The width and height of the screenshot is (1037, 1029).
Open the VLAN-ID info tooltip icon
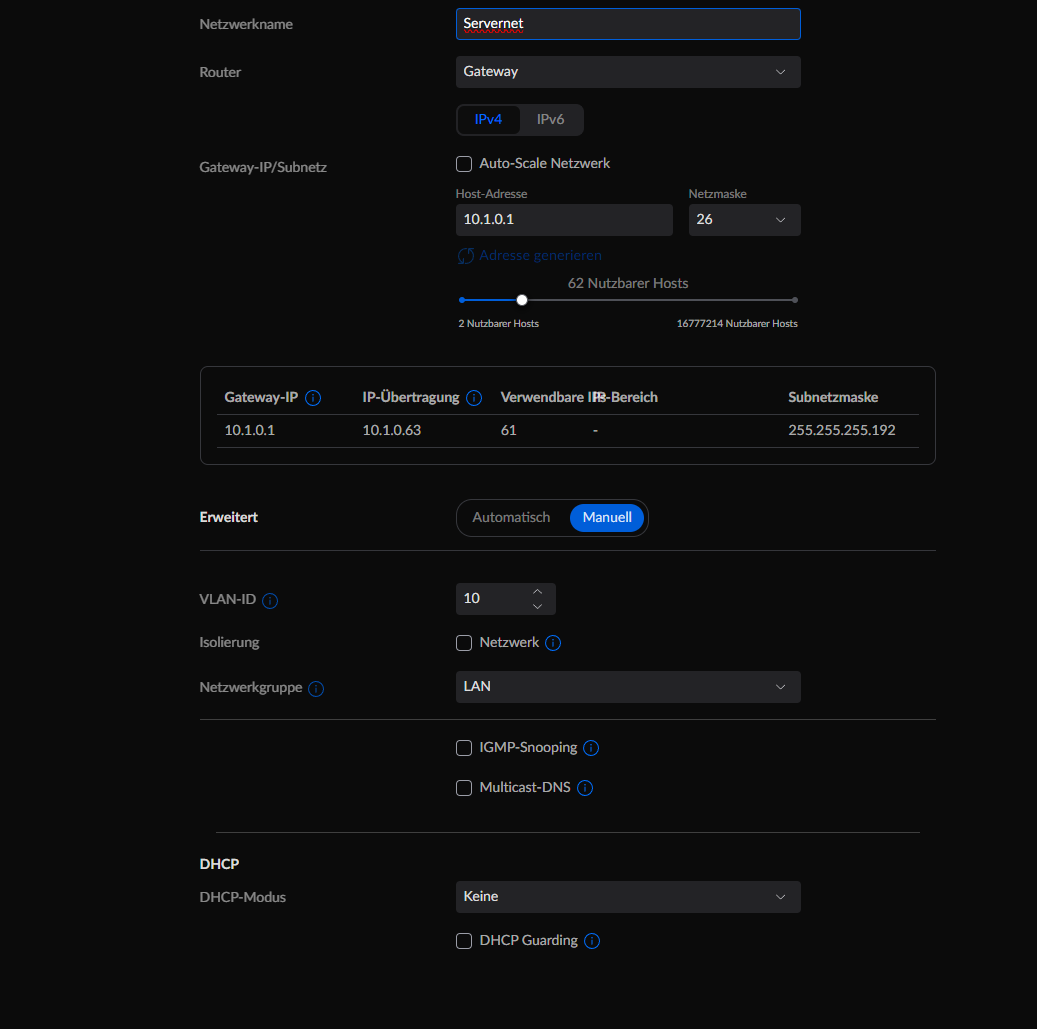[x=270, y=600]
